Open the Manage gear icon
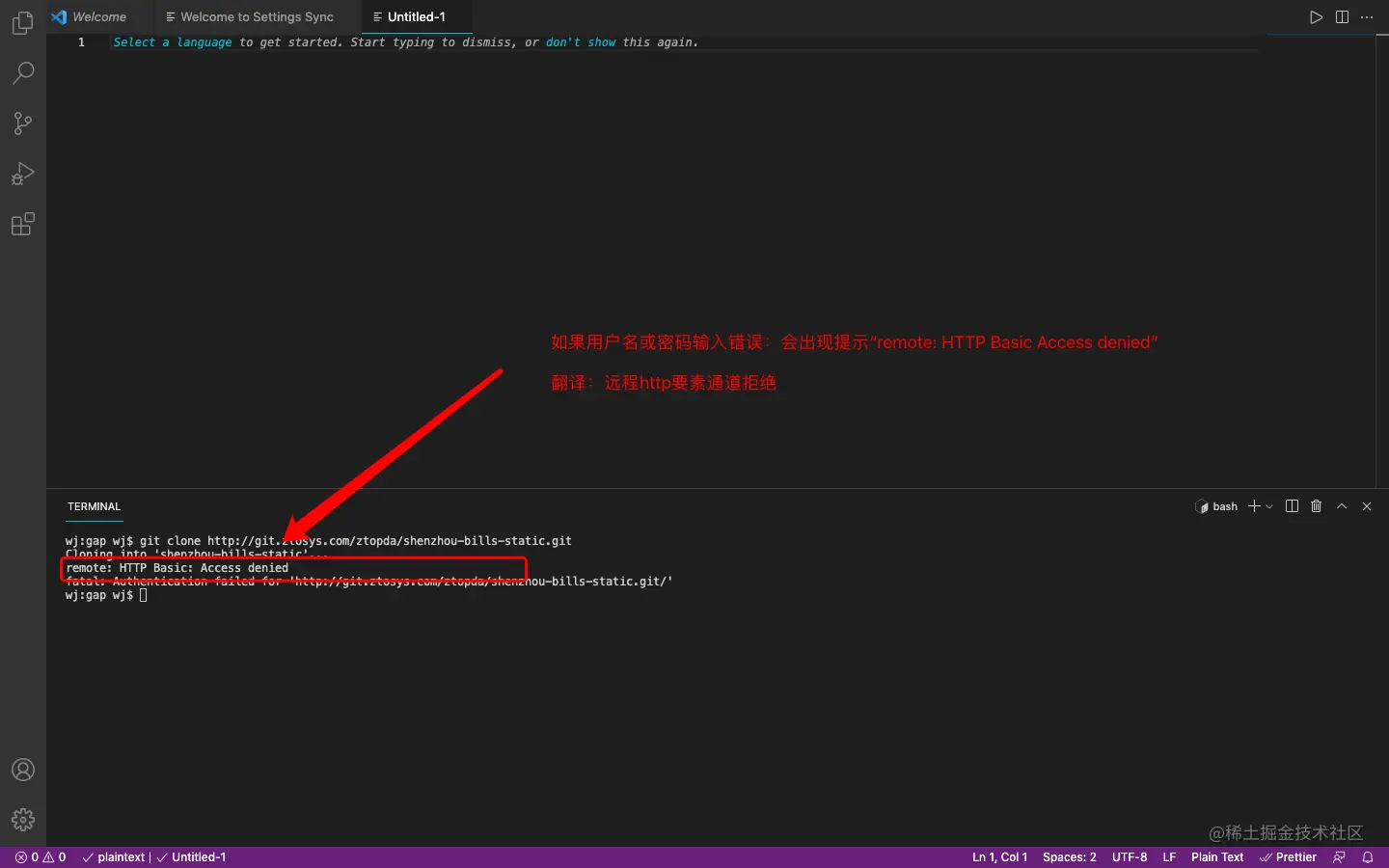This screenshot has width=1389, height=868. 23,820
